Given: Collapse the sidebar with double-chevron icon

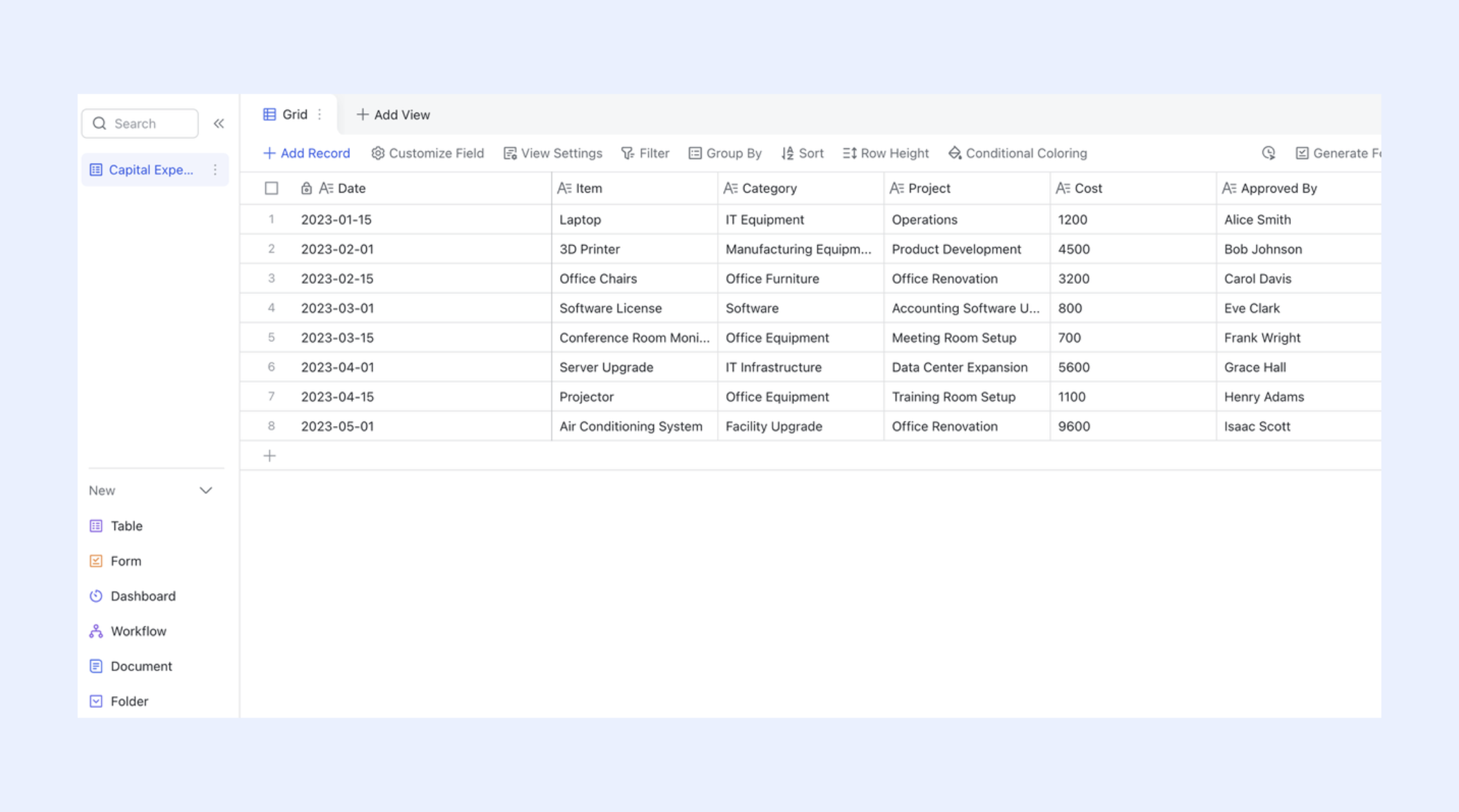Looking at the screenshot, I should (x=219, y=123).
